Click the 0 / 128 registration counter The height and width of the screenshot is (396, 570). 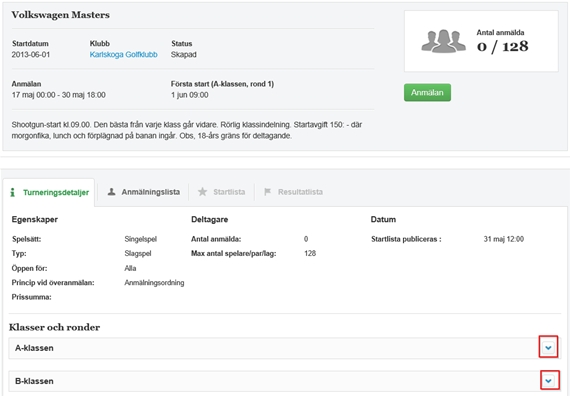point(502,47)
